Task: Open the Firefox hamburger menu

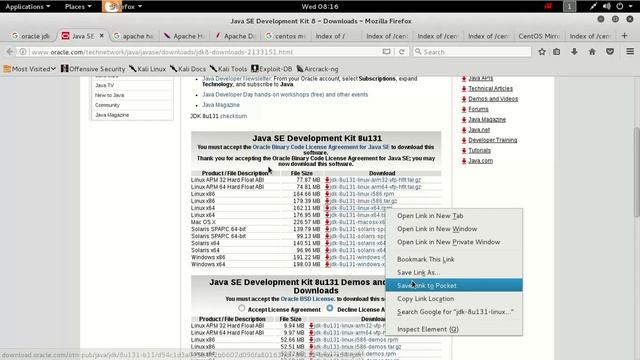Action: (630, 52)
